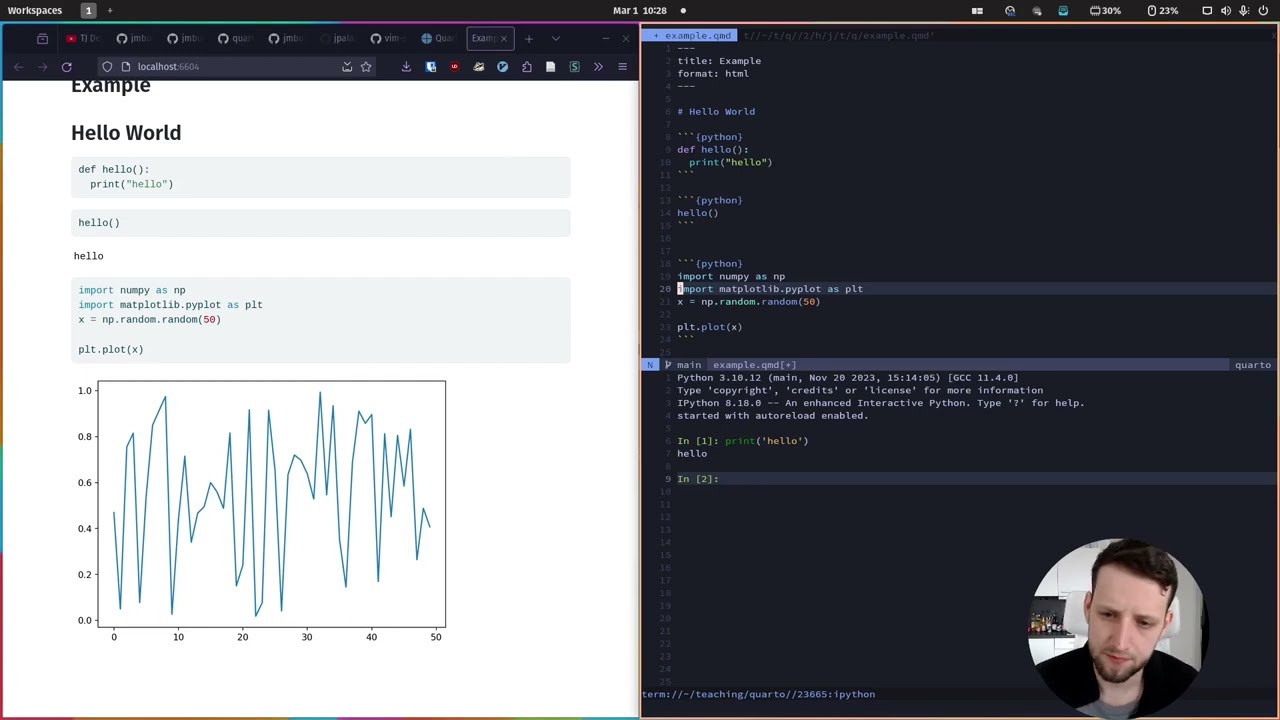Select workspace 1 in the top bar

pyautogui.click(x=88, y=10)
